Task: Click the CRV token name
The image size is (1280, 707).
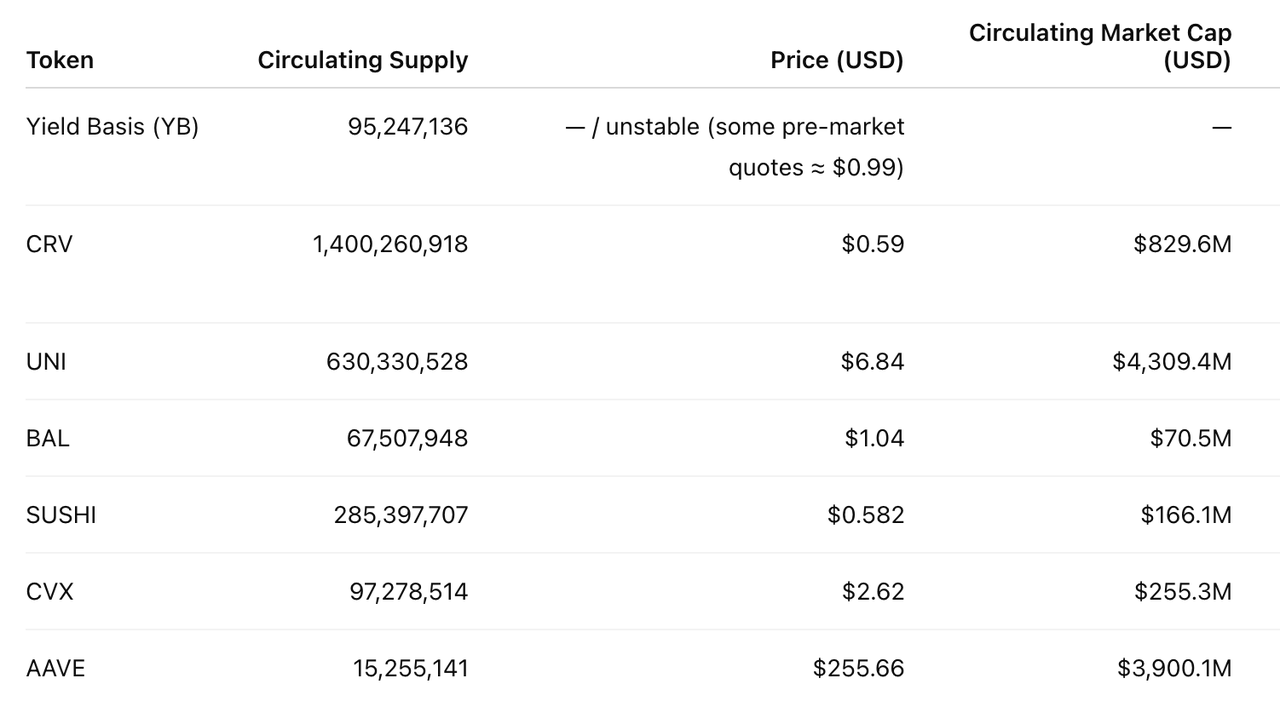Action: [49, 244]
